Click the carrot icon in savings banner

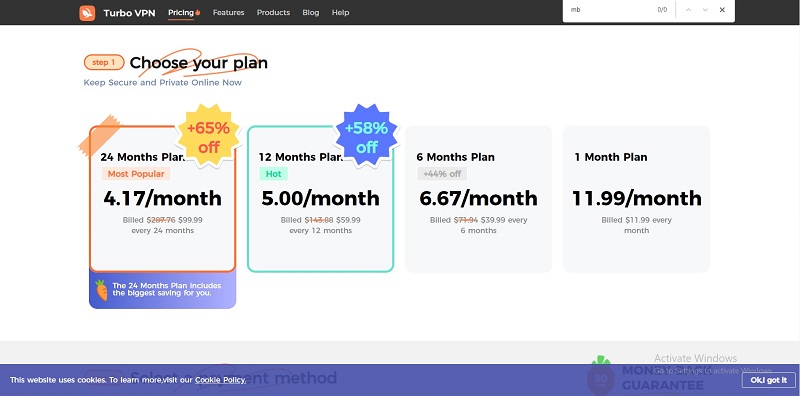pos(102,289)
